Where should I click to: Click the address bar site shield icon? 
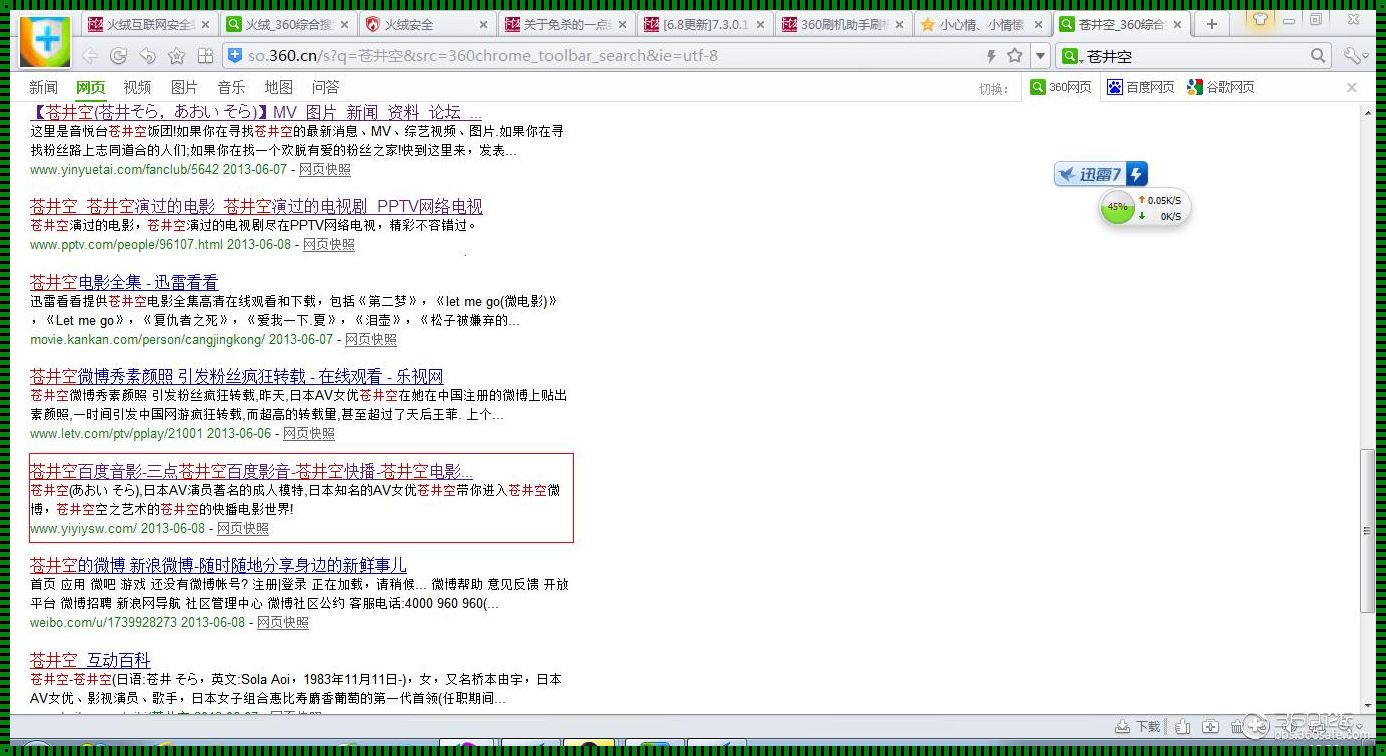(x=235, y=56)
